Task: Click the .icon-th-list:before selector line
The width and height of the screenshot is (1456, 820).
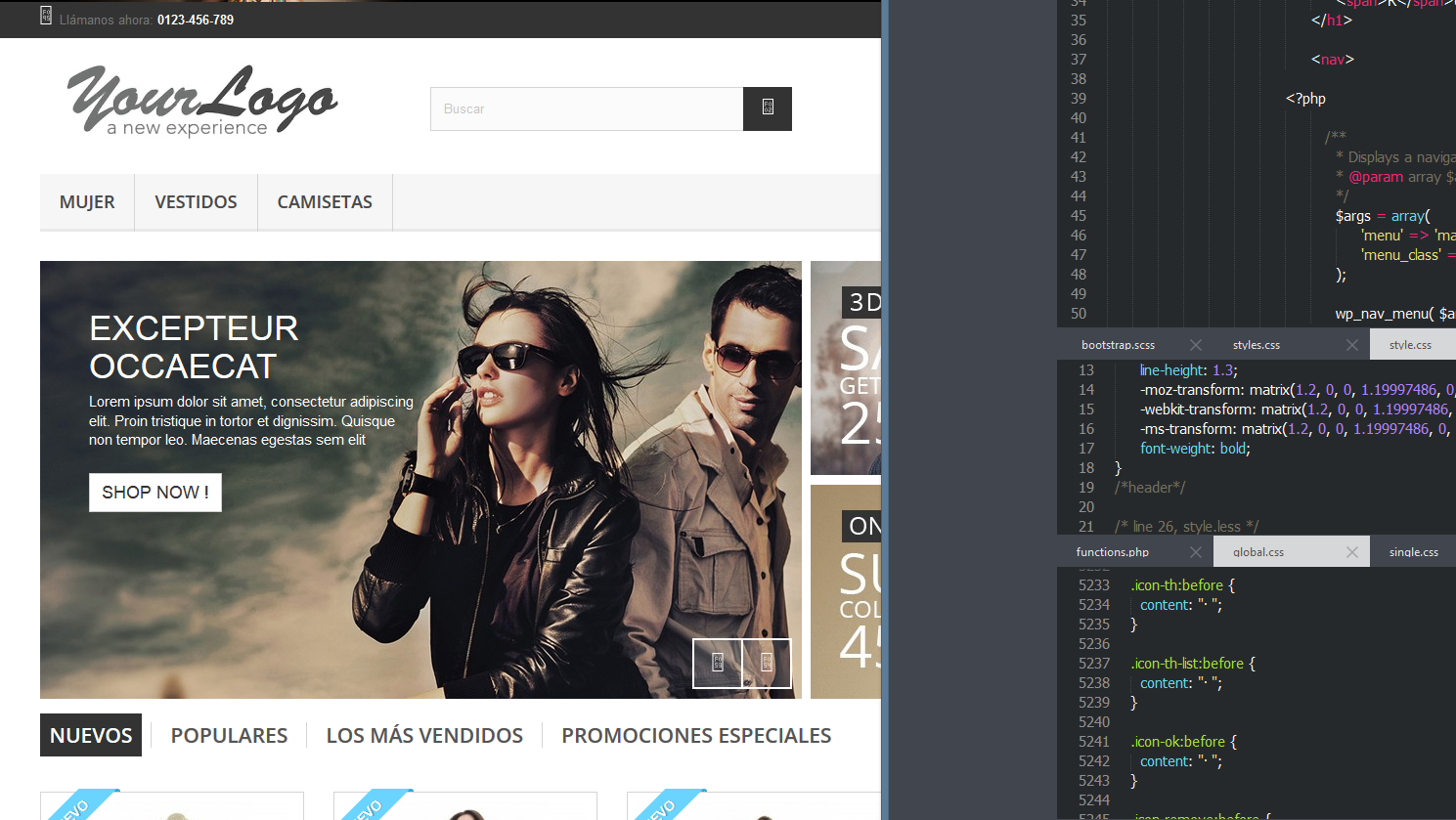Action: pyautogui.click(x=1193, y=664)
